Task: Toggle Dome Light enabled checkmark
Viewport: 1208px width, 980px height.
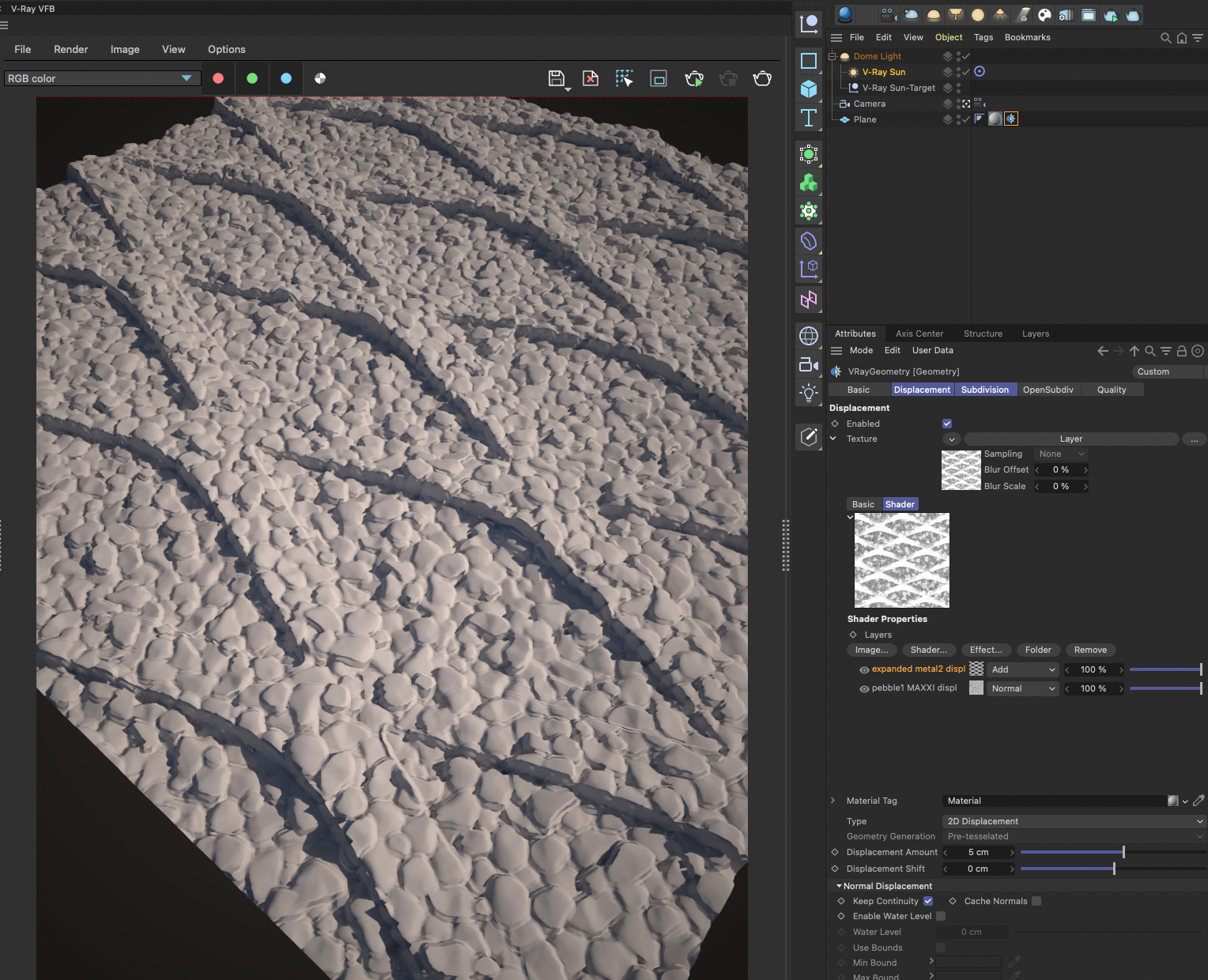Action: click(x=966, y=56)
